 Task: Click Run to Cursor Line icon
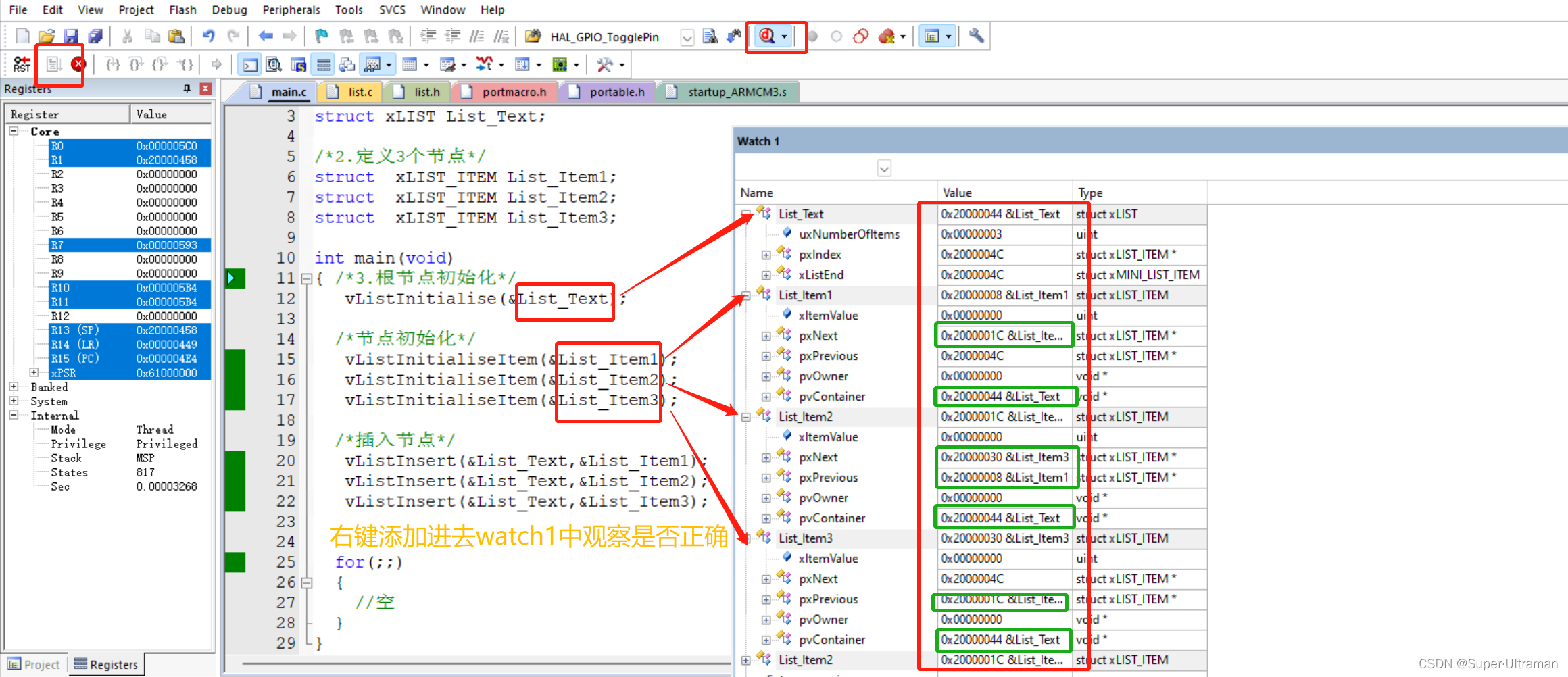point(185,65)
